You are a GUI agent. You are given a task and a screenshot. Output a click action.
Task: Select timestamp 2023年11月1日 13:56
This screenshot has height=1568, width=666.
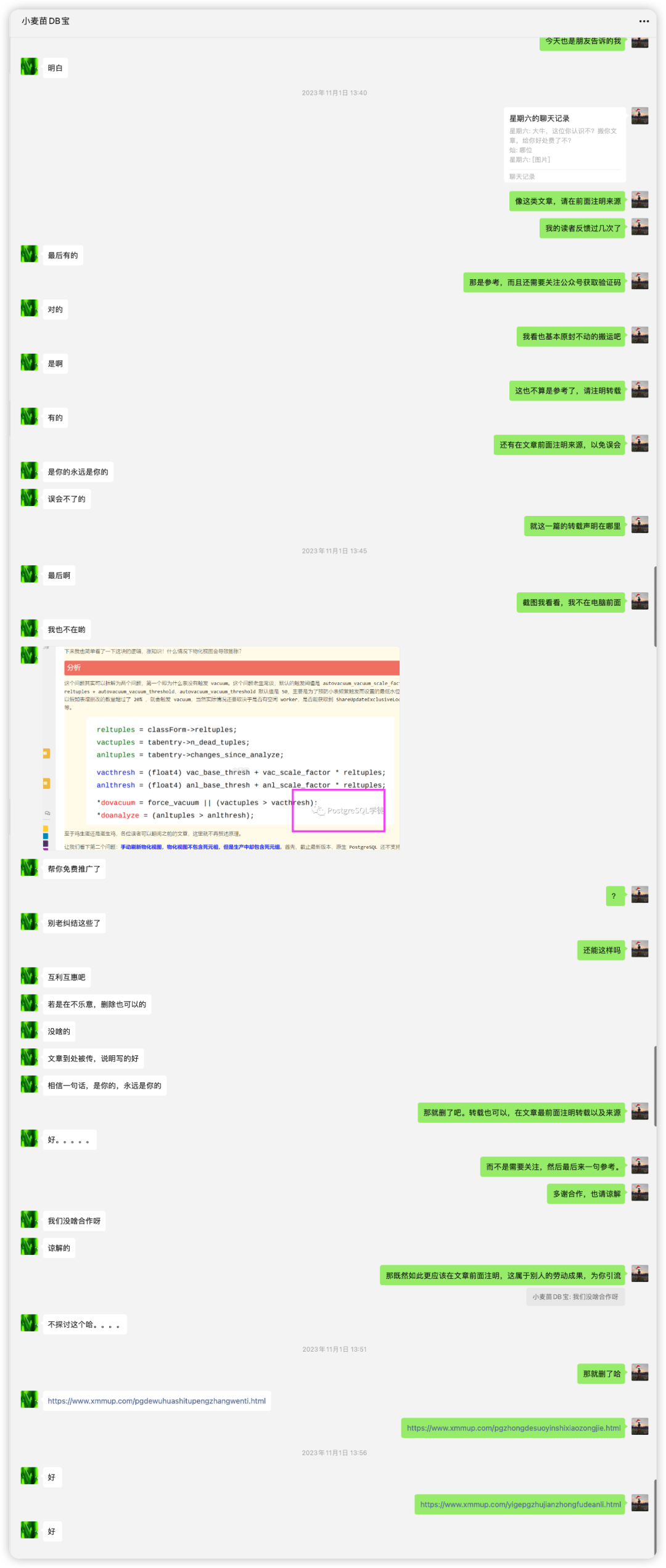[x=334, y=1453]
